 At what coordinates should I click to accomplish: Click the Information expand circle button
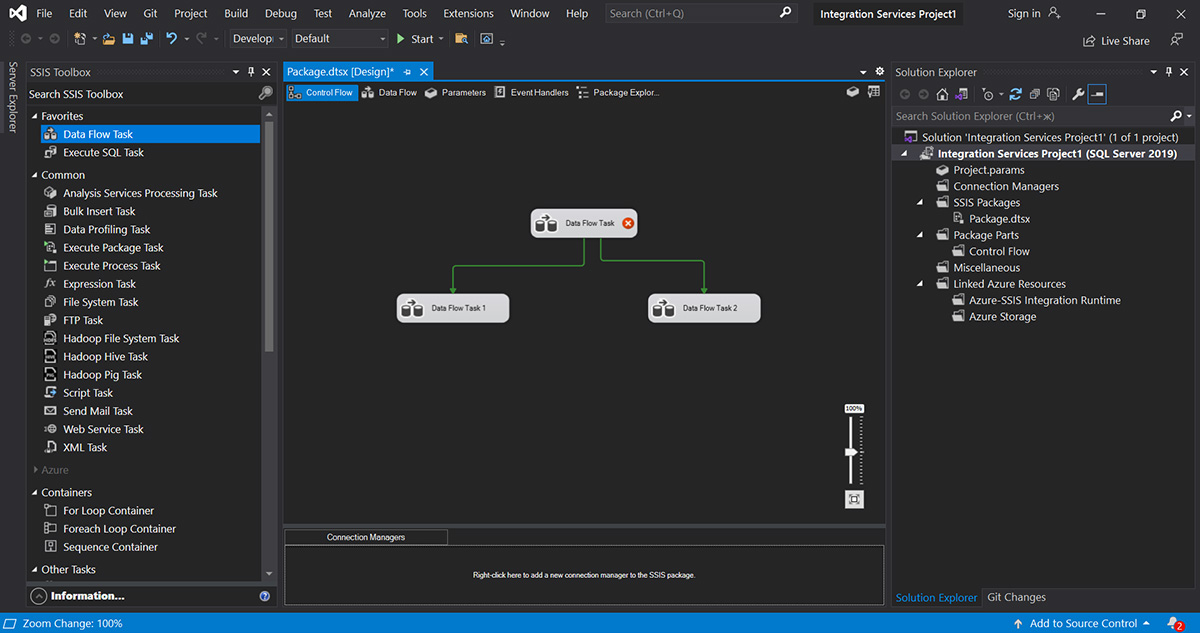coord(39,596)
